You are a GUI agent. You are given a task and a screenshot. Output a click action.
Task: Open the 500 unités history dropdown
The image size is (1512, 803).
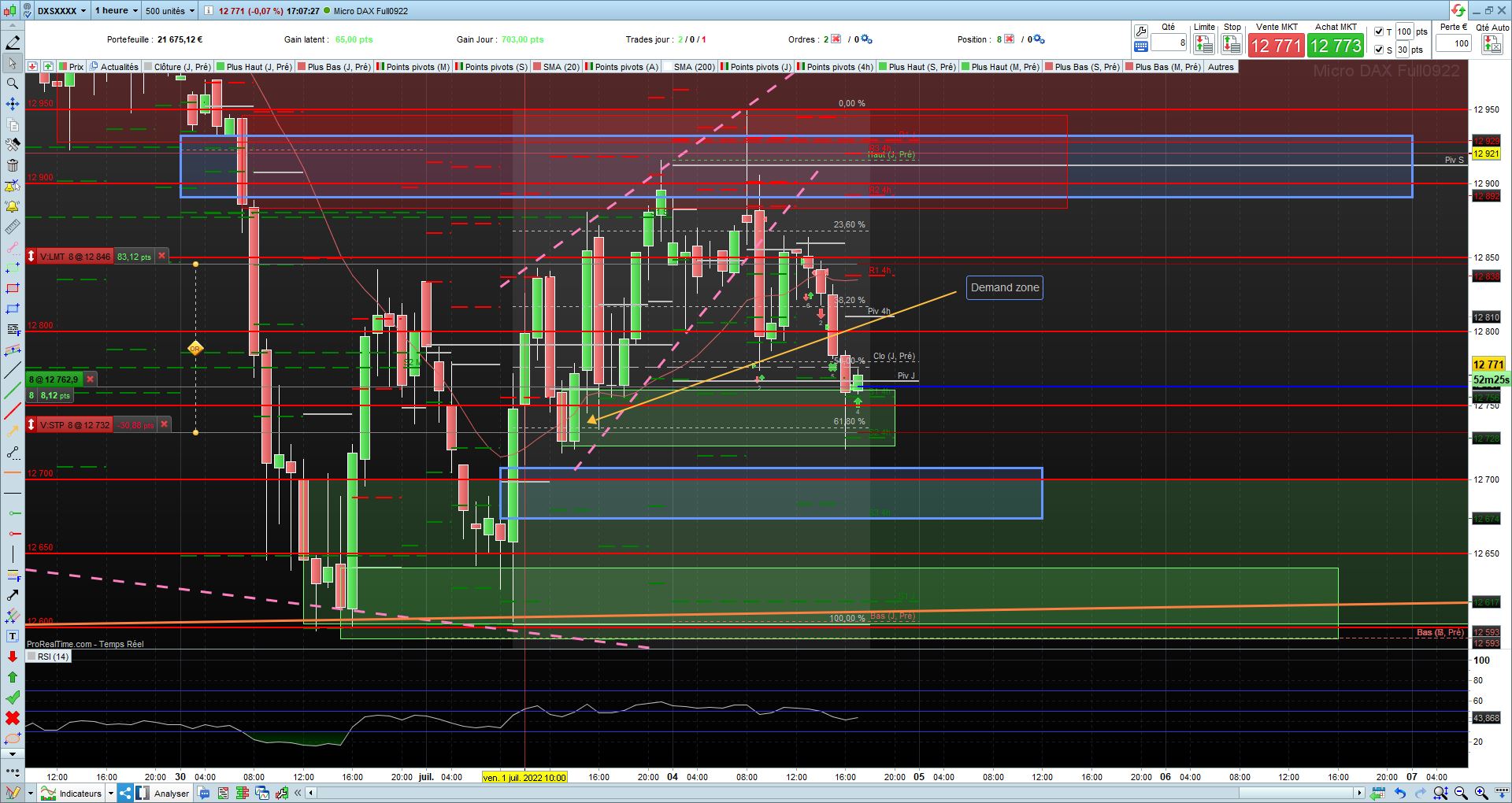tap(169, 11)
